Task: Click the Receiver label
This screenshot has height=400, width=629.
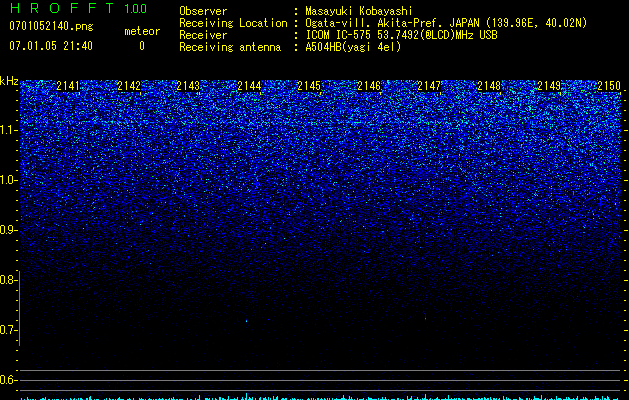Action: pos(203,35)
